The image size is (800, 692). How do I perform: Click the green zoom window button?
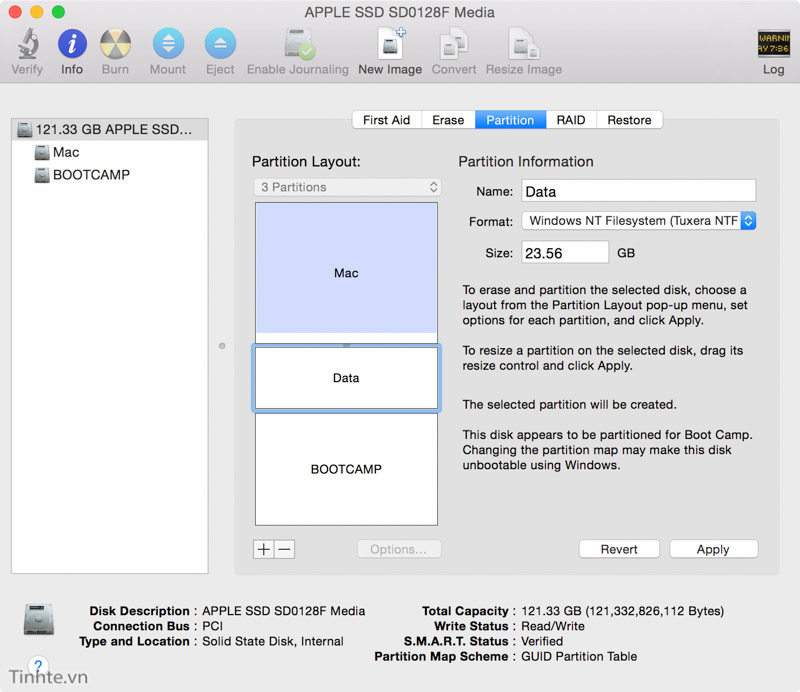click(58, 12)
